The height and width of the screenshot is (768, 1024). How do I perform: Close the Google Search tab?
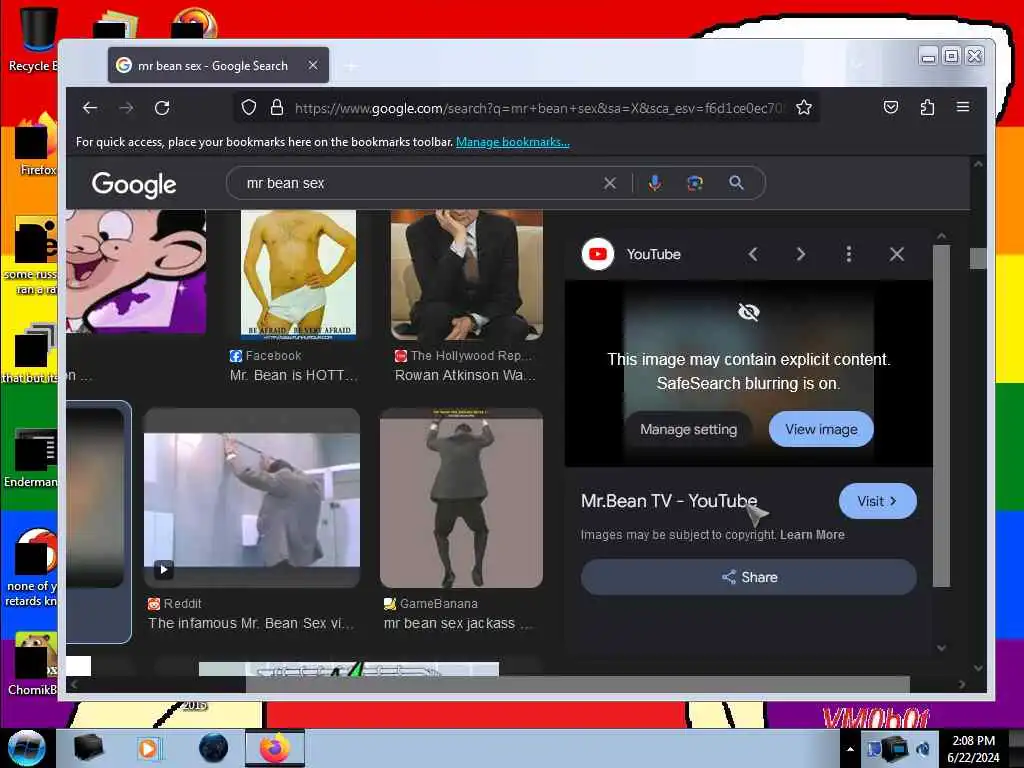coord(313,65)
